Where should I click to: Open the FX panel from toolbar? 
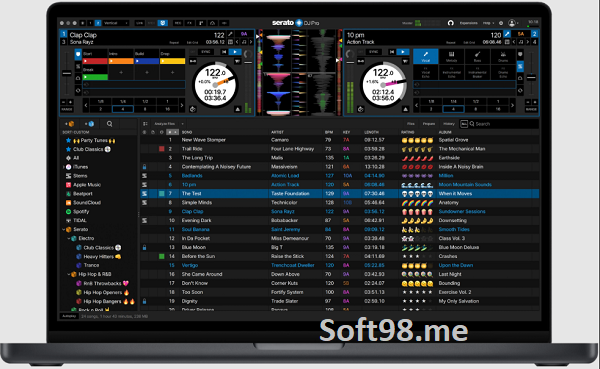pyautogui.click(x=189, y=23)
